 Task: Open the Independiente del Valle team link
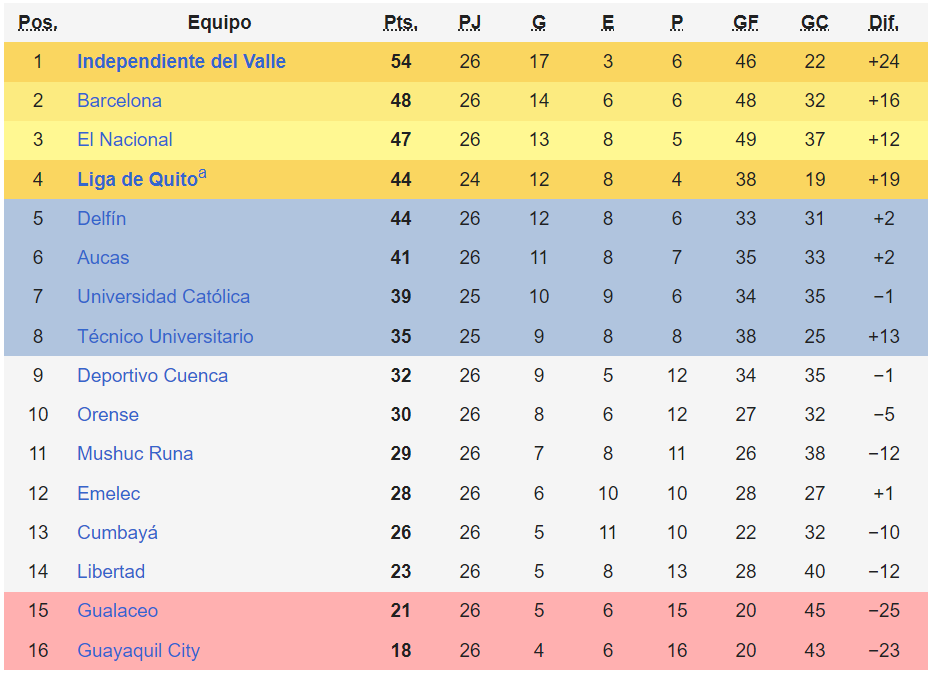[181, 62]
